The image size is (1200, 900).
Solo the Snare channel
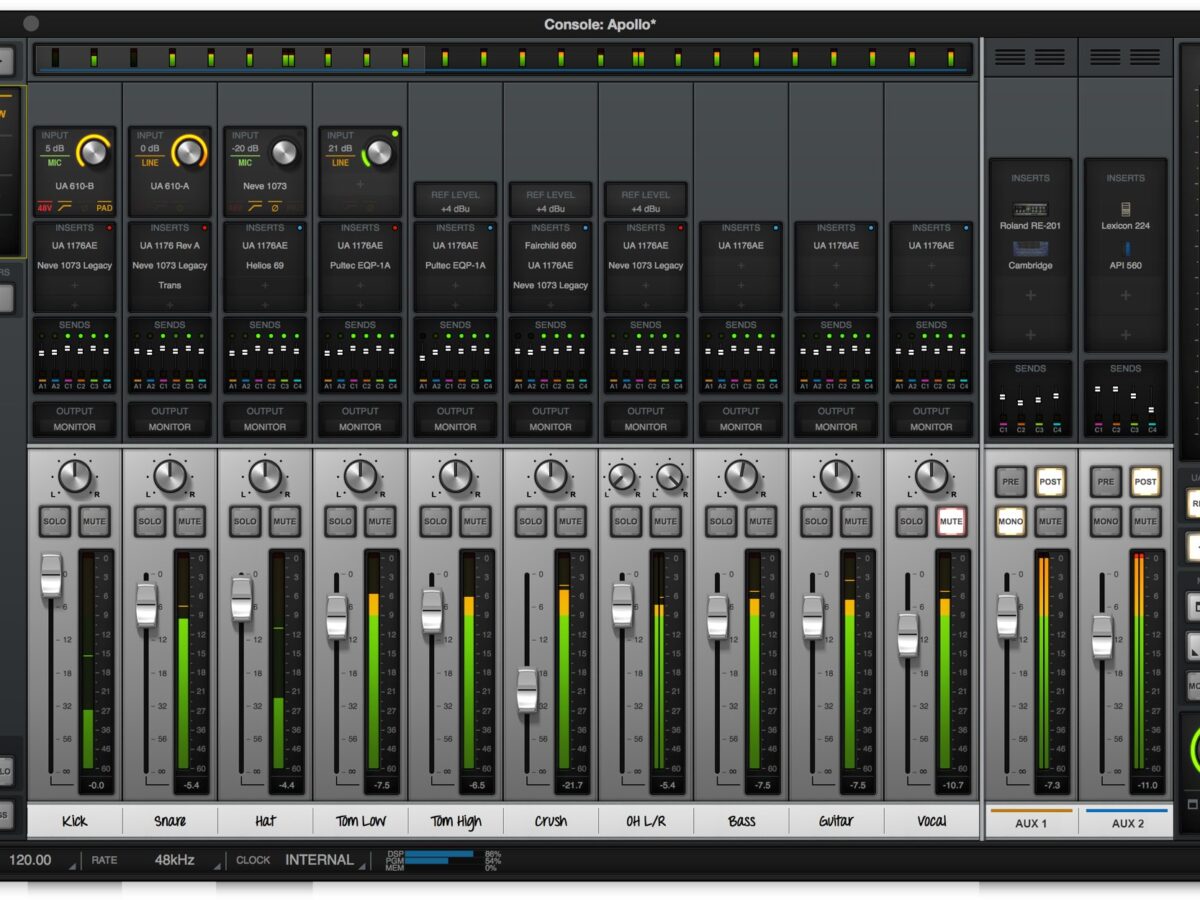coord(150,521)
